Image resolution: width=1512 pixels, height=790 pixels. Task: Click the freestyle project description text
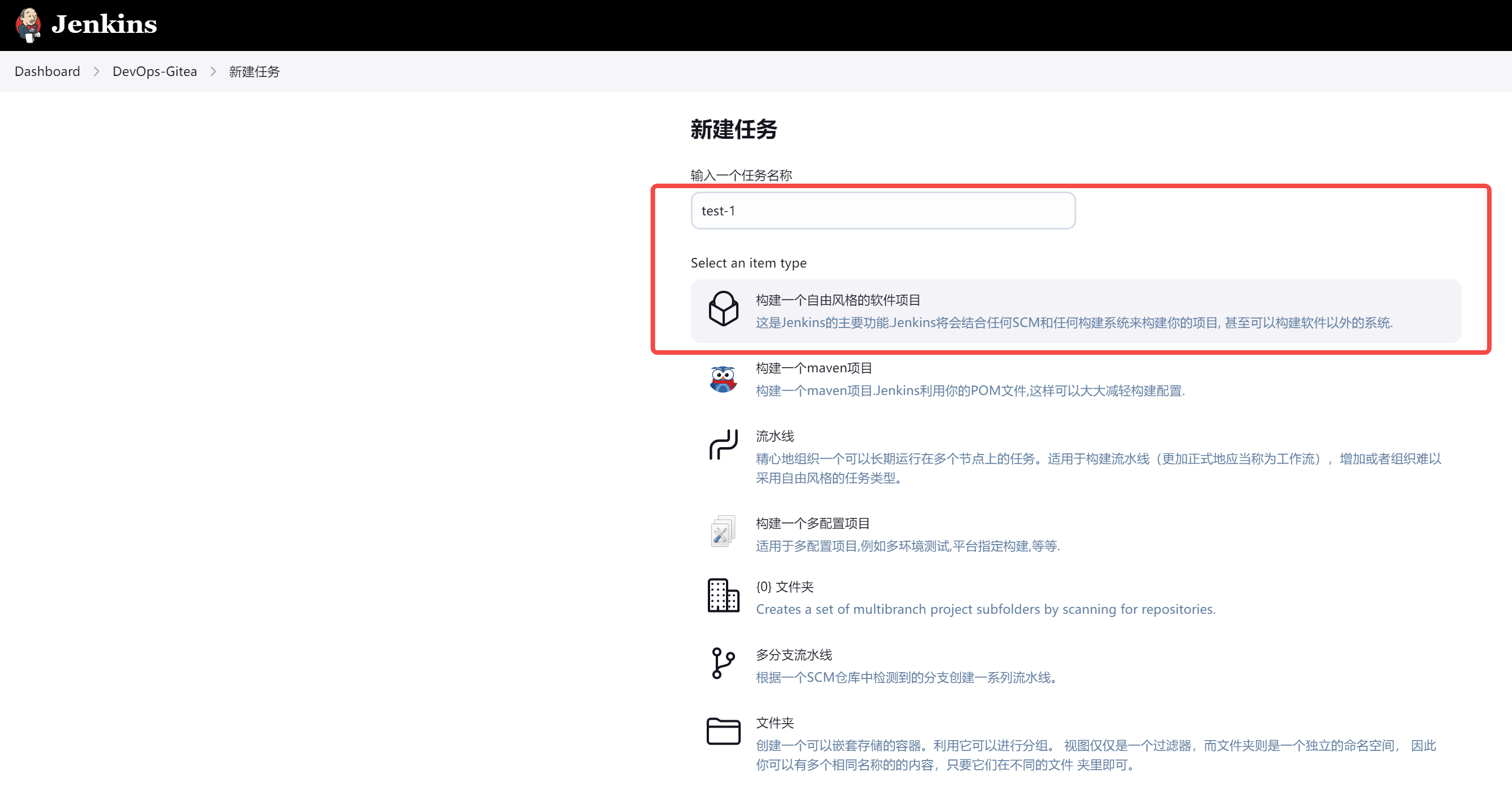(x=1074, y=323)
